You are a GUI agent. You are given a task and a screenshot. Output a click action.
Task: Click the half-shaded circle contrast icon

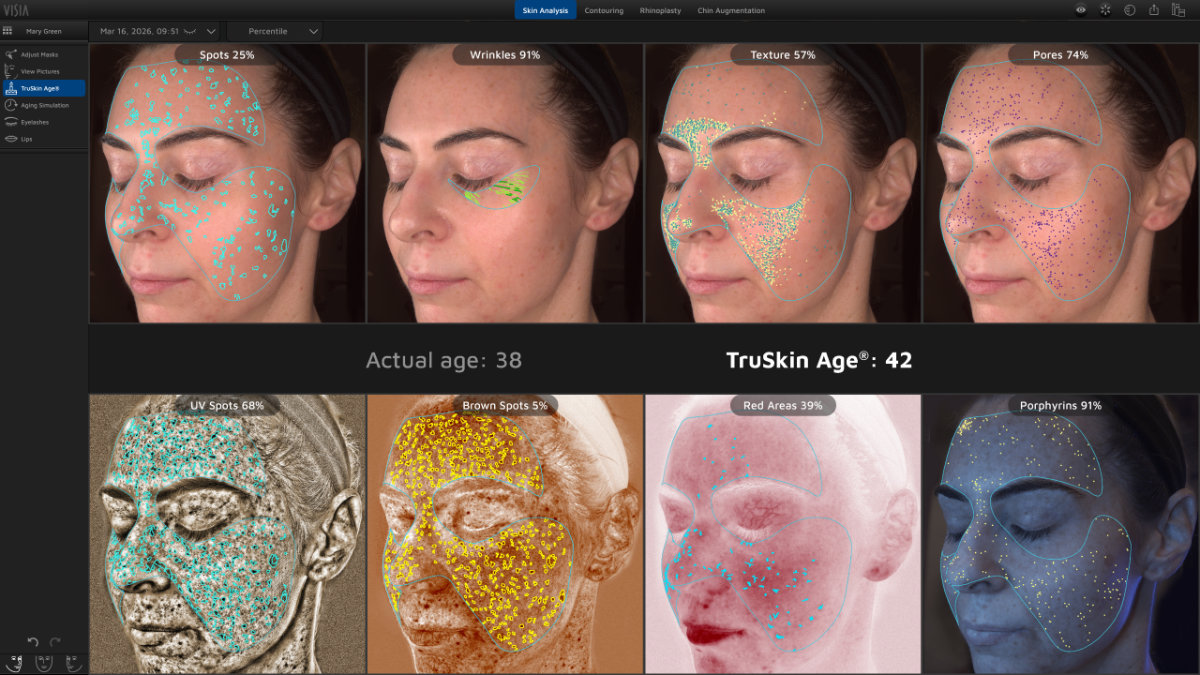click(x=1130, y=10)
